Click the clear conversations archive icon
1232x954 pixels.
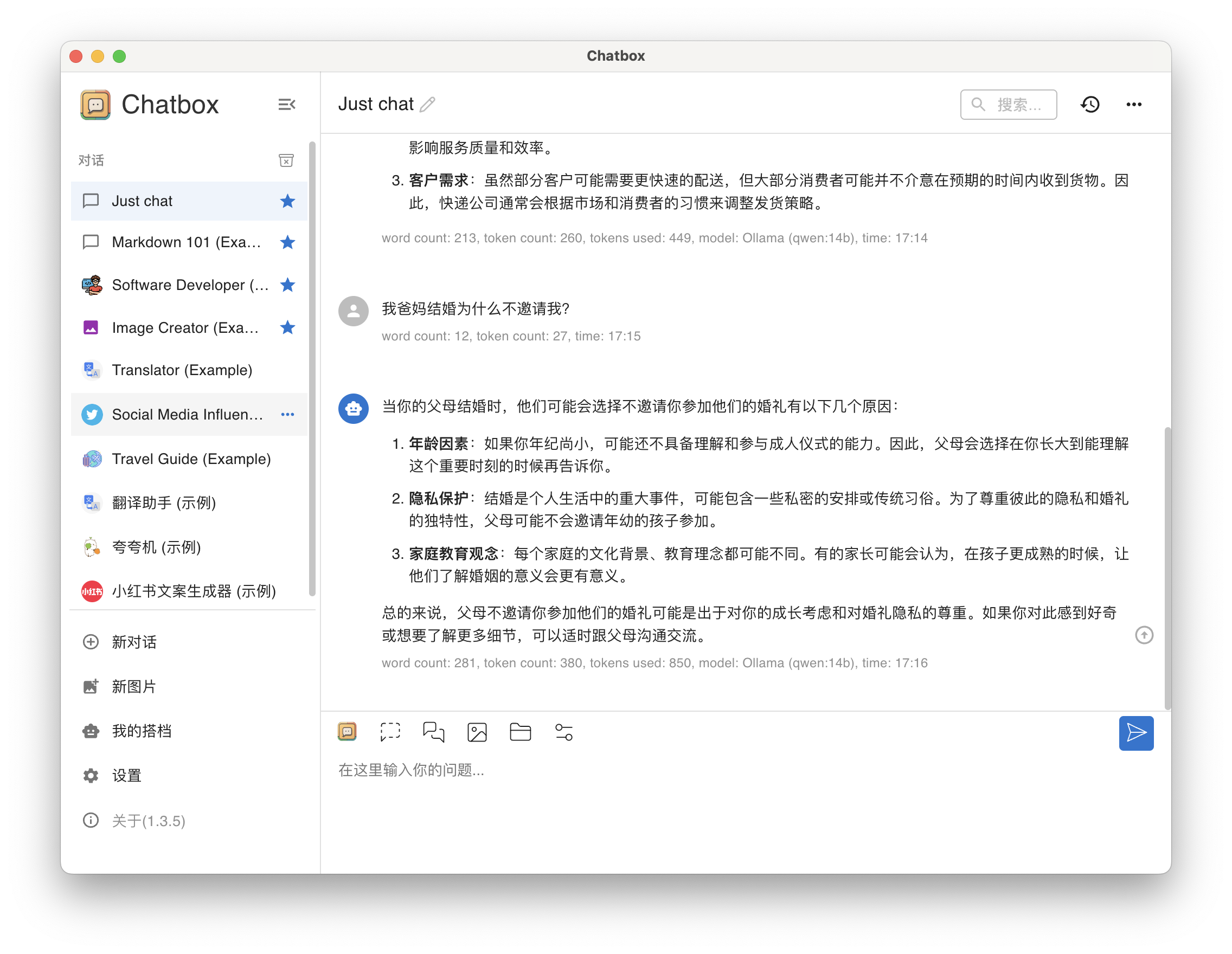[x=286, y=160]
